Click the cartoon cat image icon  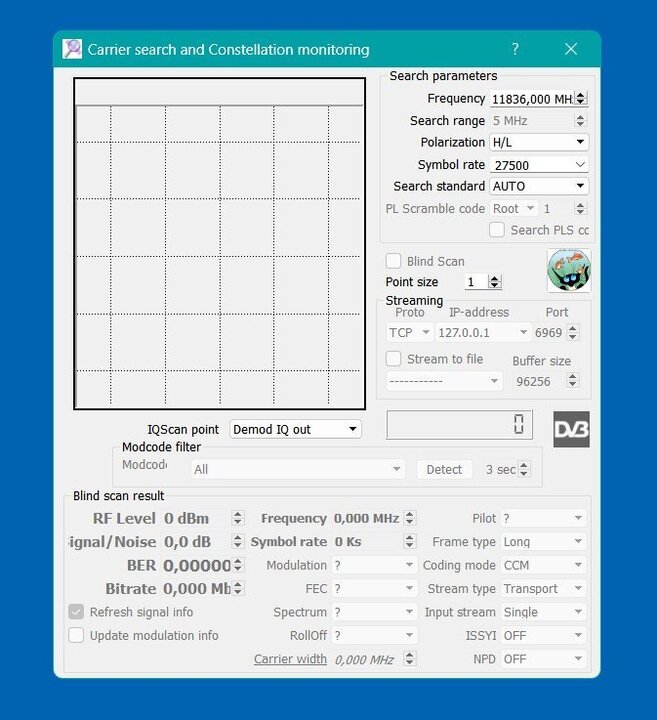click(x=569, y=271)
